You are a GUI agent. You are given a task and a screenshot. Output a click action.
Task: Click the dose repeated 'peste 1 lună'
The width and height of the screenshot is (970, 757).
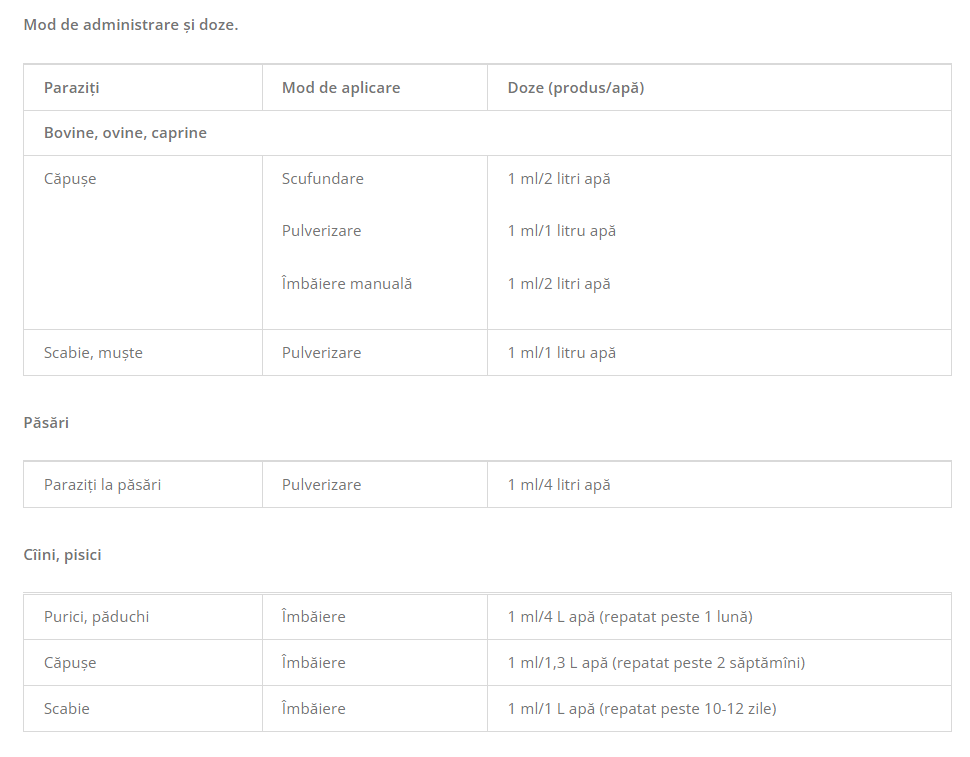630,617
